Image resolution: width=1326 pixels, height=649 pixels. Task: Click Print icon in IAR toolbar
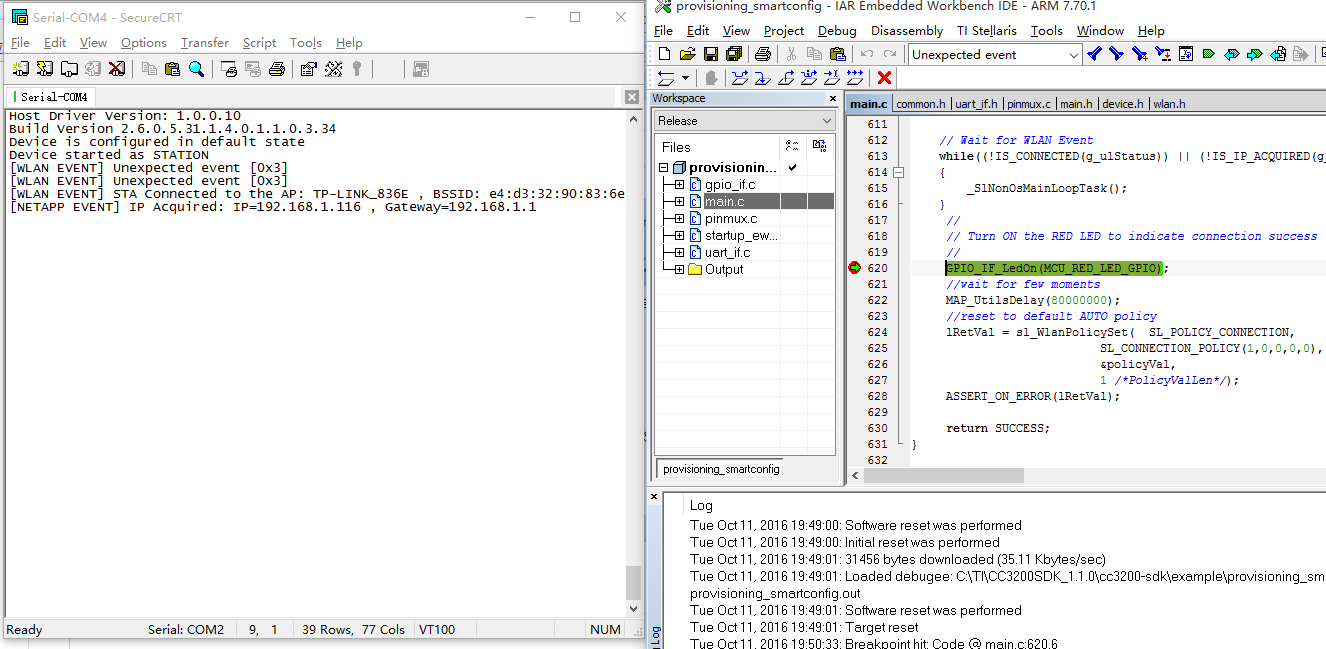[x=762, y=54]
